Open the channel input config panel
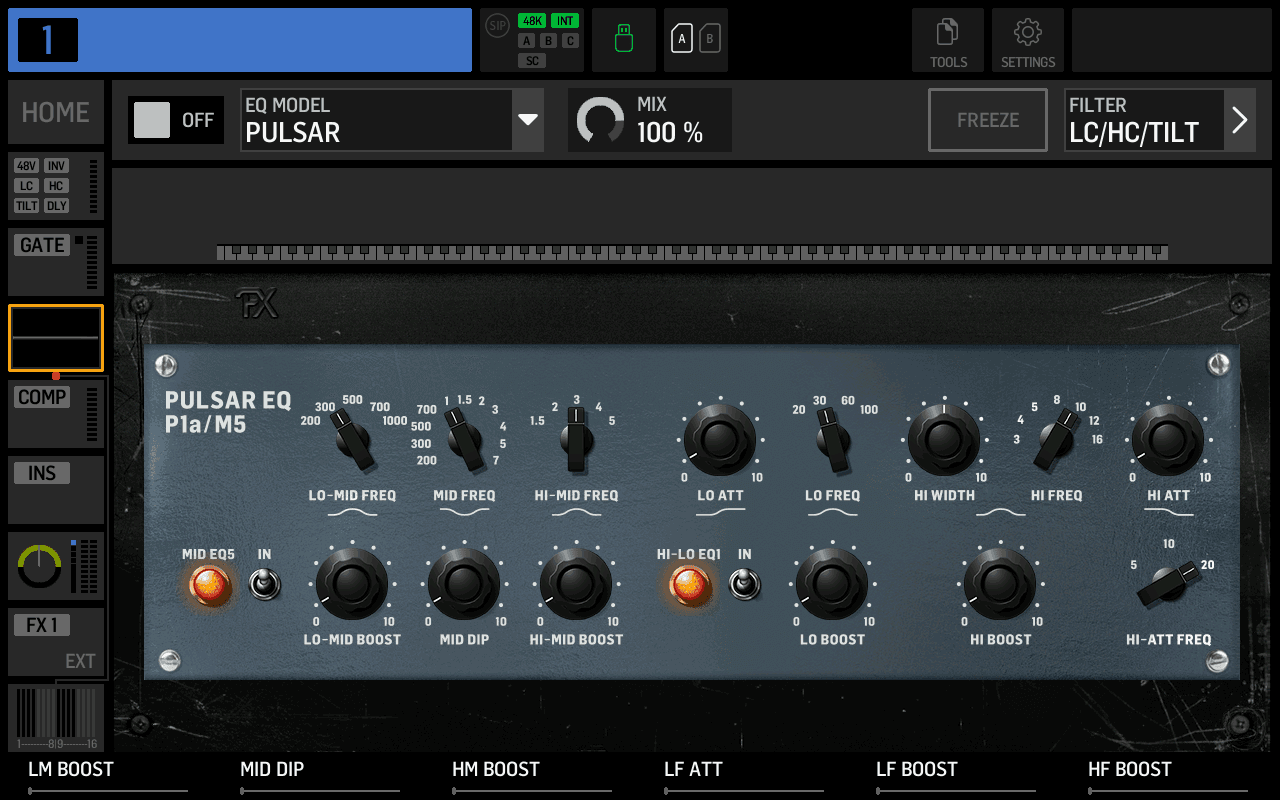The width and height of the screenshot is (1280, 800). (56, 186)
